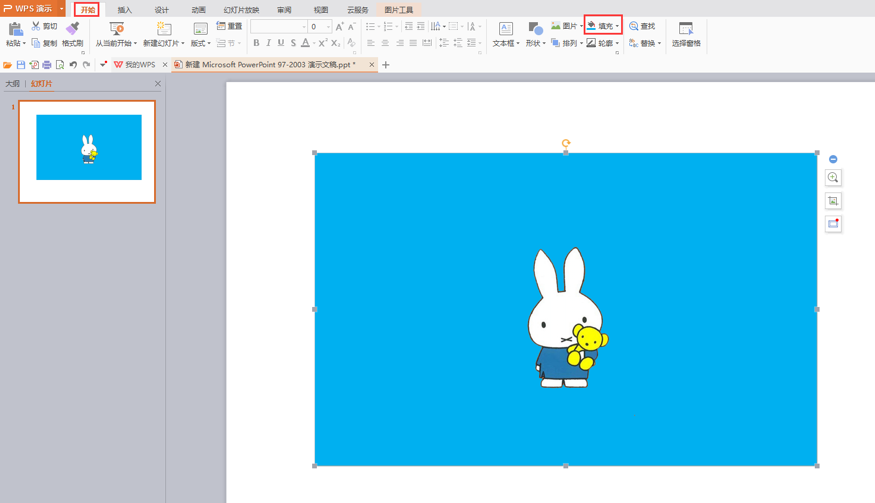Viewport: 875px width, 503px height.
Task: Click the redo arrow icon
Action: pyautogui.click(x=86, y=65)
